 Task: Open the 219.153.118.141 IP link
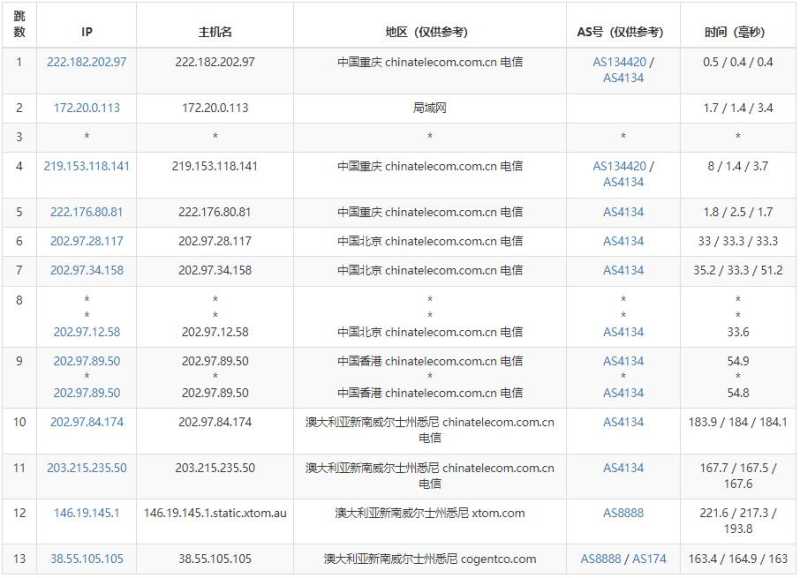[x=87, y=166]
